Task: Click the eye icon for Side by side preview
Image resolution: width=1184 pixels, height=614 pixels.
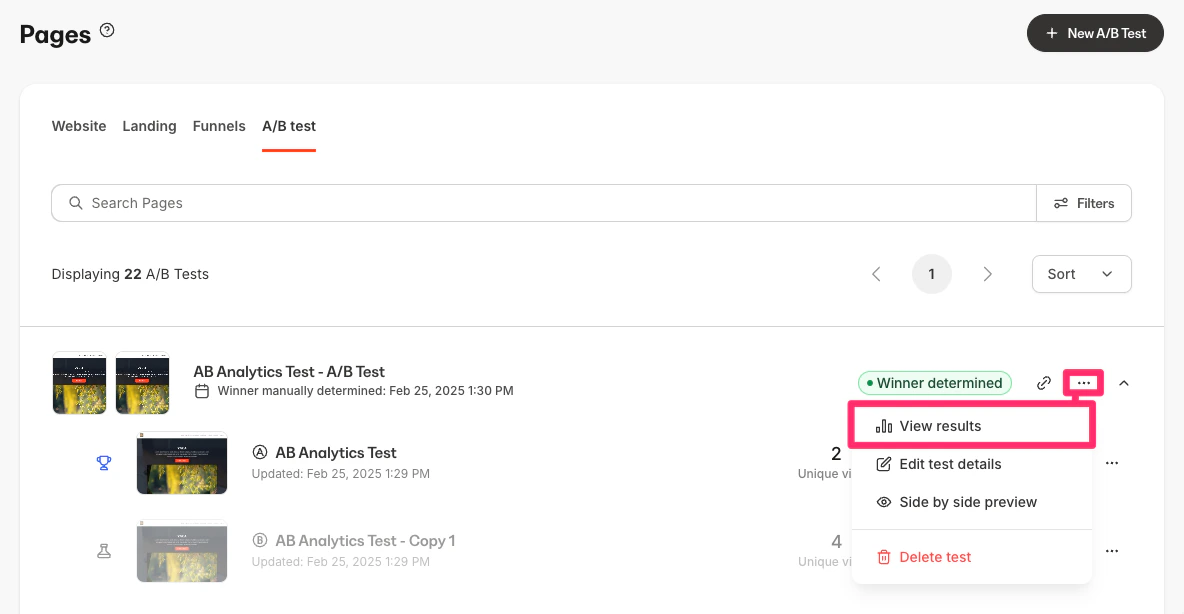Action: [x=884, y=502]
